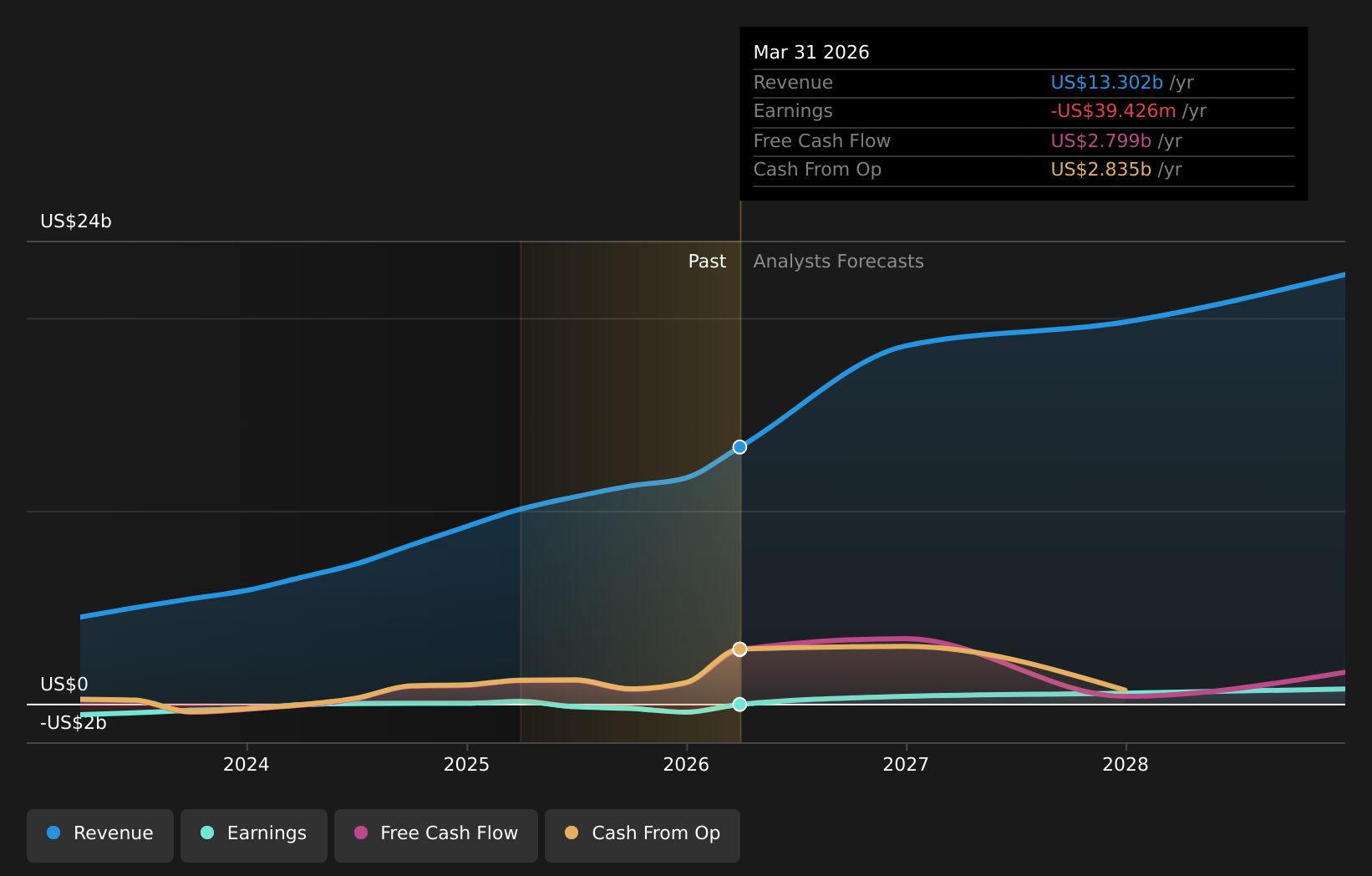The width and height of the screenshot is (1372, 876).
Task: Click the 2028 x-axis label
Action: coord(1126,765)
